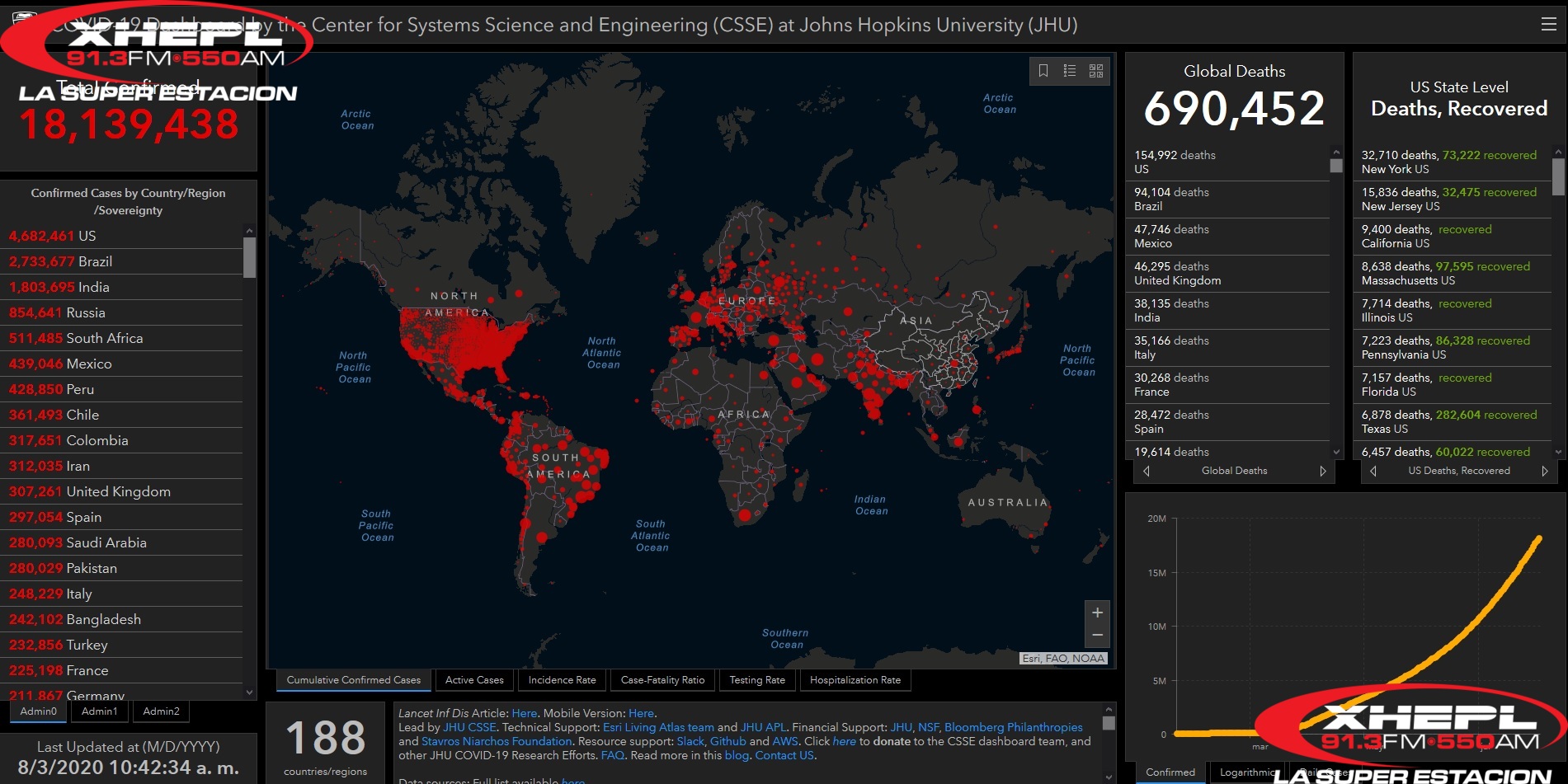Select the Case-Fatality Ratio tab
The width and height of the screenshot is (1568, 784).
coord(662,680)
